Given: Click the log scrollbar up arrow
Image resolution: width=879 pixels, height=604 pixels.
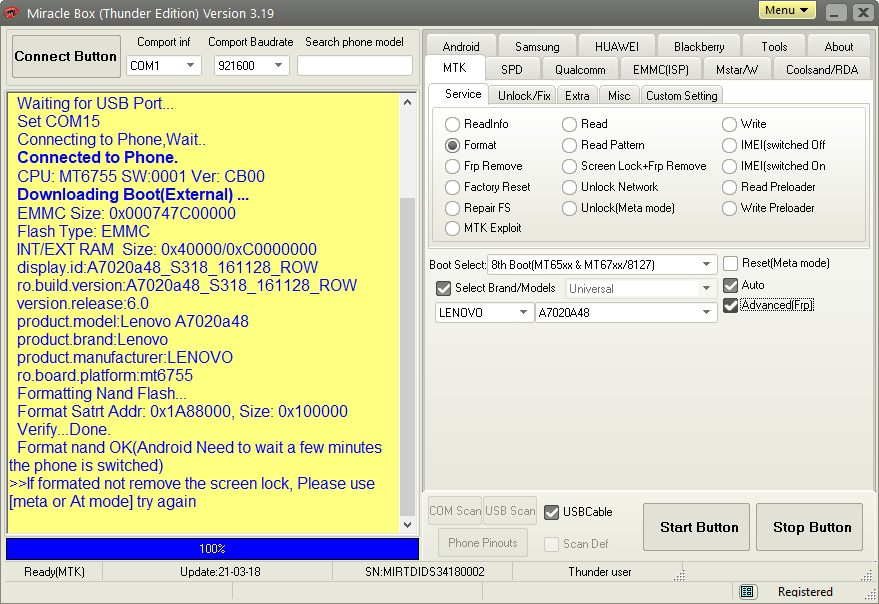Looking at the screenshot, I should coord(408,103).
